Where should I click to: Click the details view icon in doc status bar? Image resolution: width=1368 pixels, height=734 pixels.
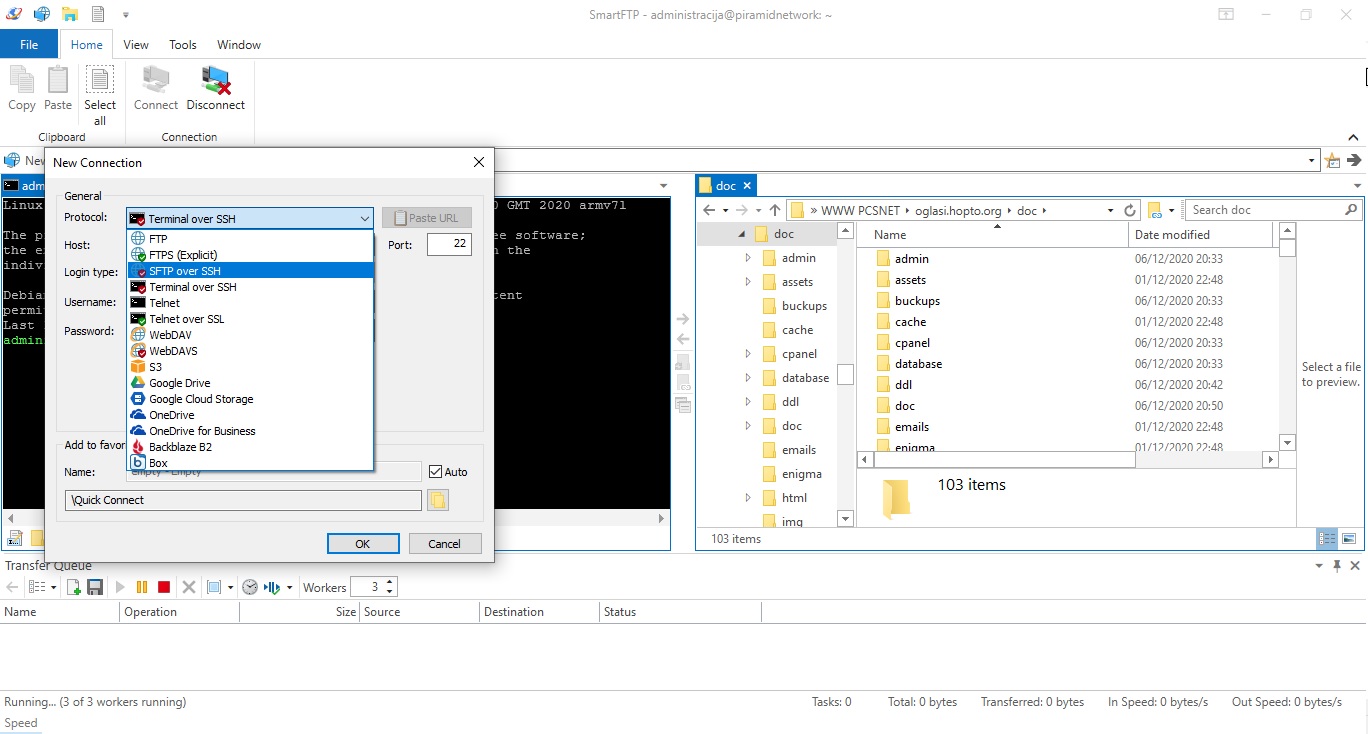pos(1327,538)
